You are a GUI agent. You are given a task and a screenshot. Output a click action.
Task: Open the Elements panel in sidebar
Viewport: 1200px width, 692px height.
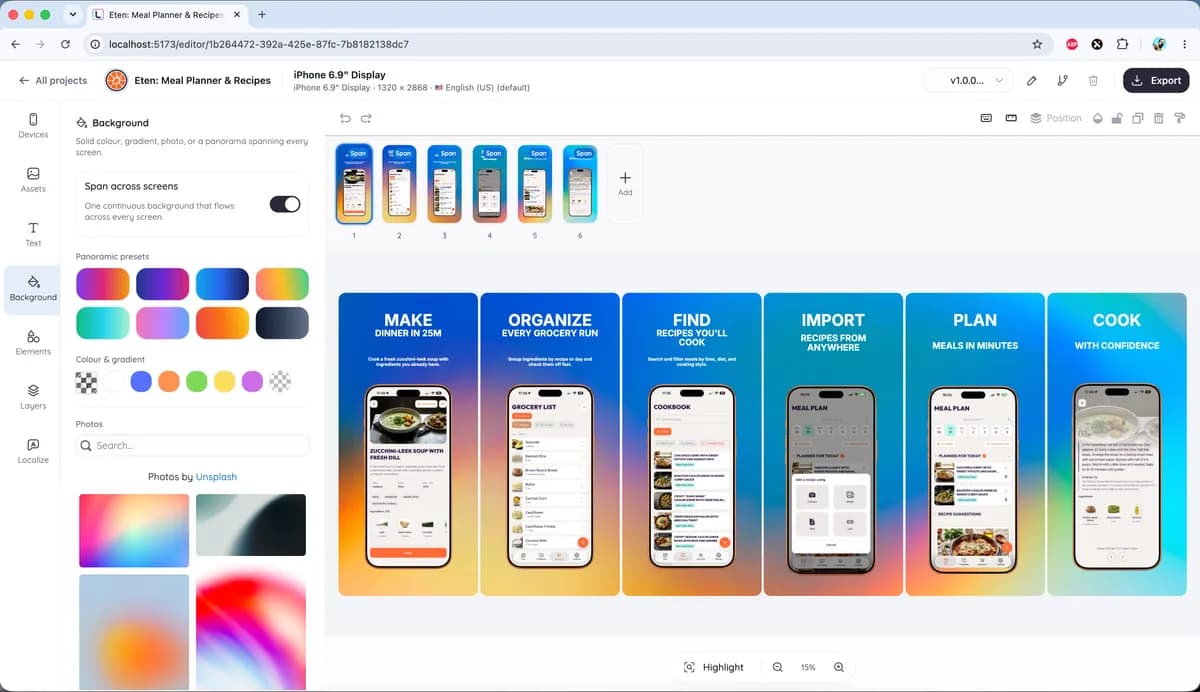(x=33, y=342)
